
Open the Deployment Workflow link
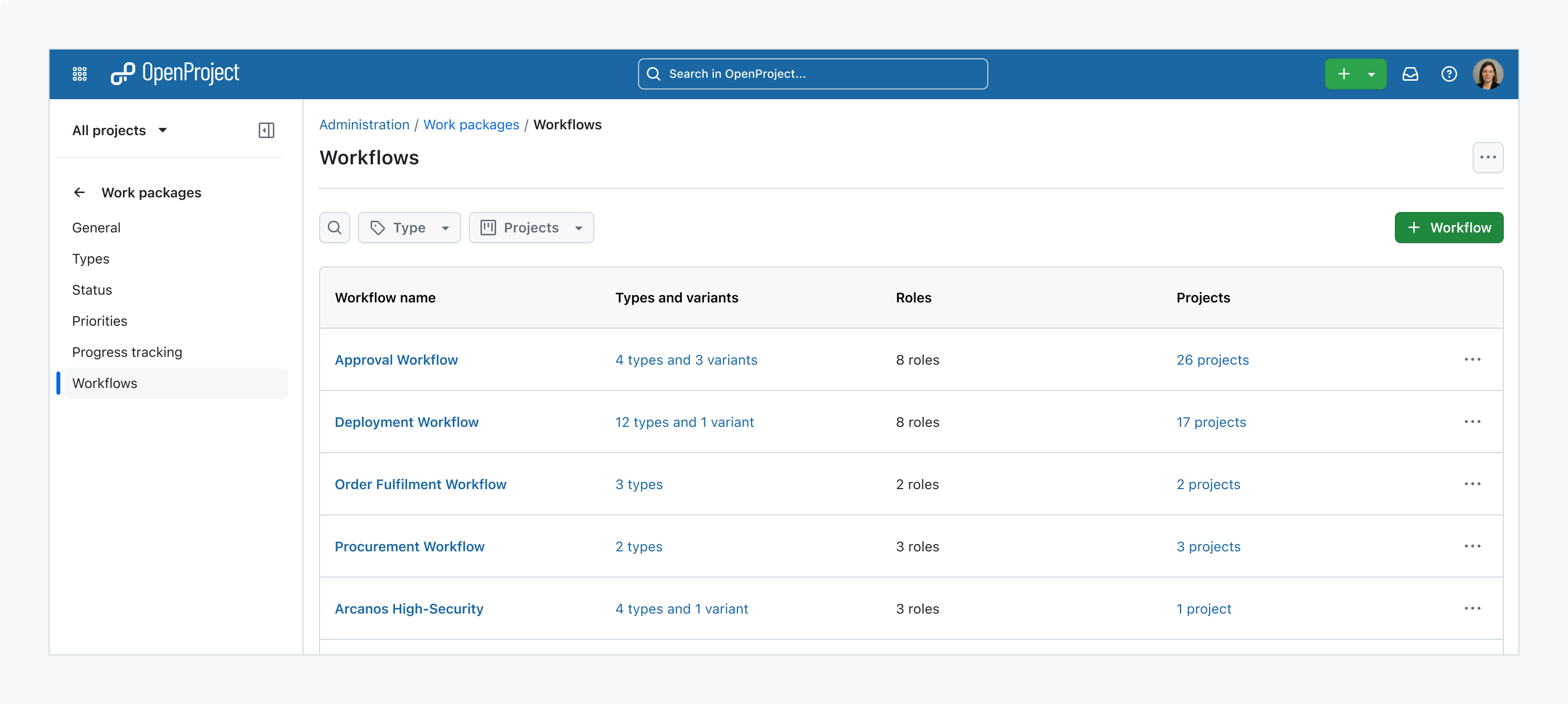(x=407, y=422)
